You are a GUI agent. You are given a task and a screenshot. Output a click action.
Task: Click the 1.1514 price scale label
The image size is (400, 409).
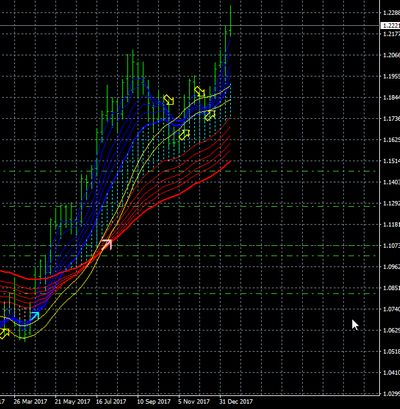click(391, 161)
